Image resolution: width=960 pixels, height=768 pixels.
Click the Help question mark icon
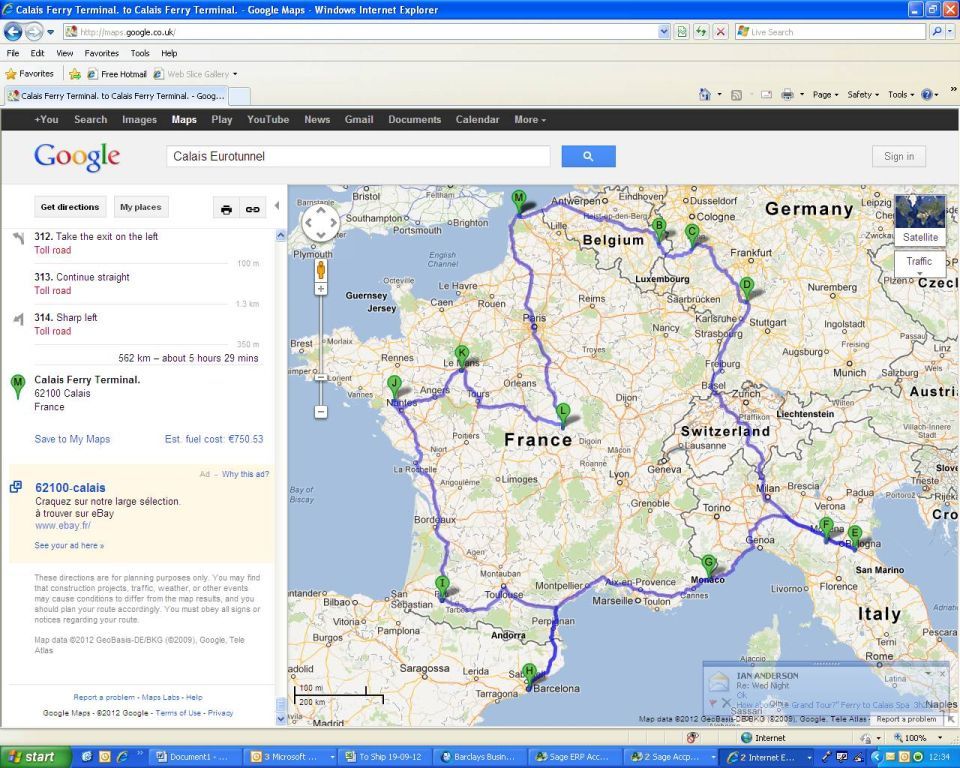point(927,94)
